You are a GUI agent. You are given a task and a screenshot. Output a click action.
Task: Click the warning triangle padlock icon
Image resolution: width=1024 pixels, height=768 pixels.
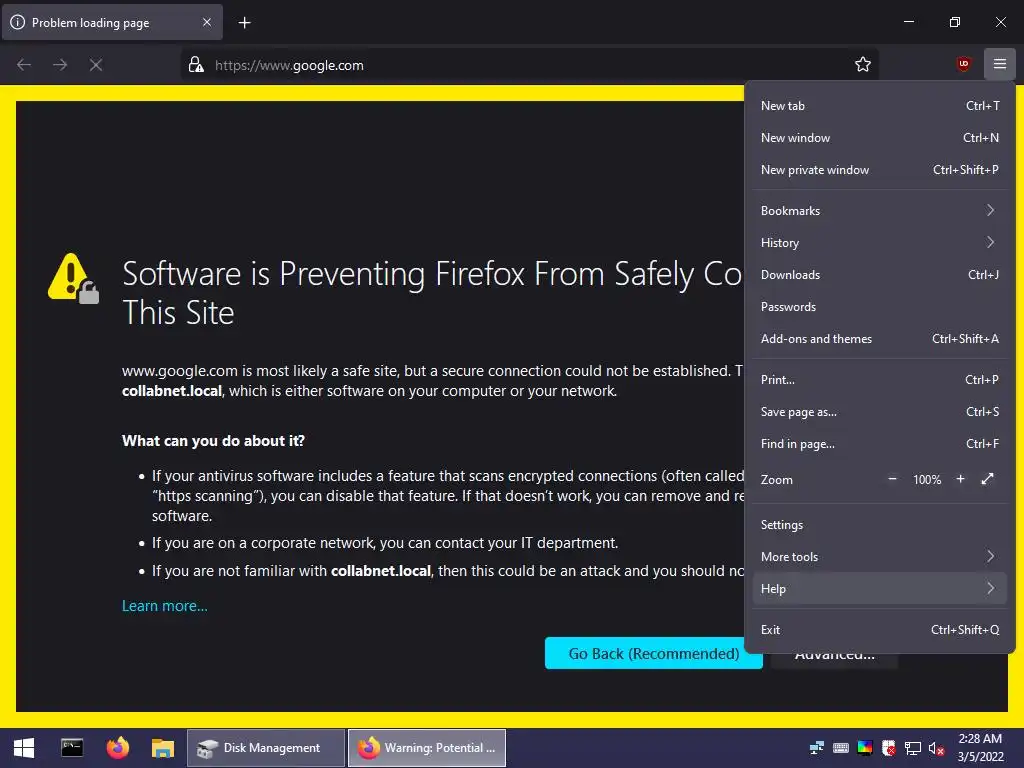tap(73, 279)
